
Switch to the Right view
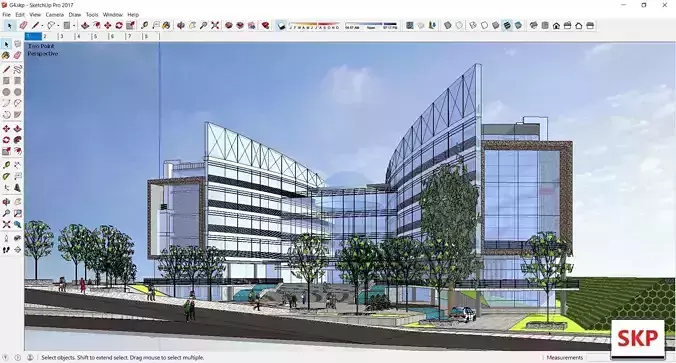[567, 25]
